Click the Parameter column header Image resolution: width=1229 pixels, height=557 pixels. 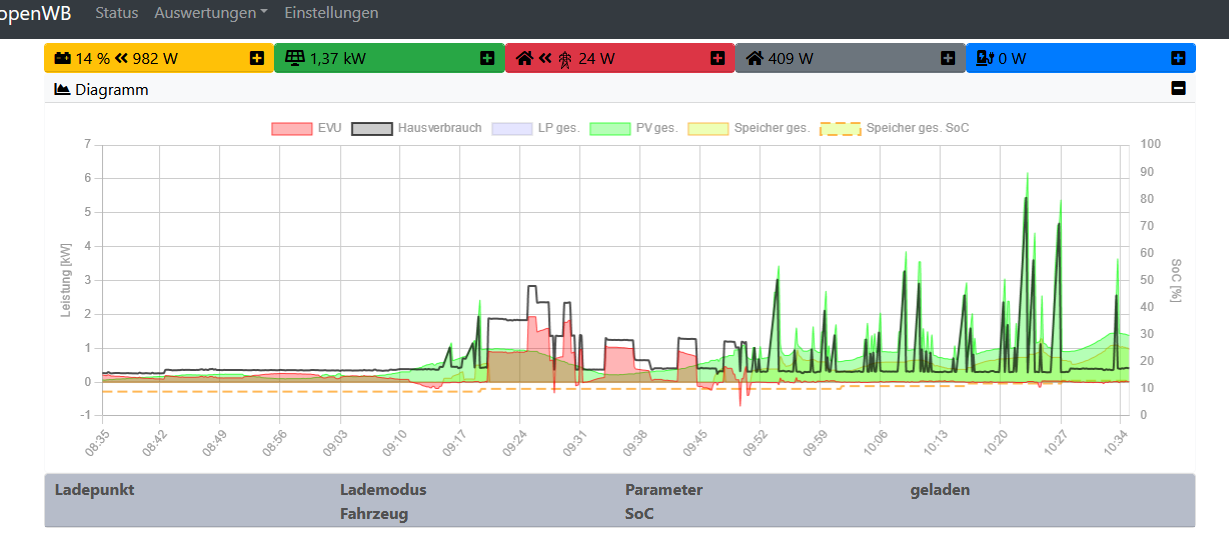pos(664,489)
